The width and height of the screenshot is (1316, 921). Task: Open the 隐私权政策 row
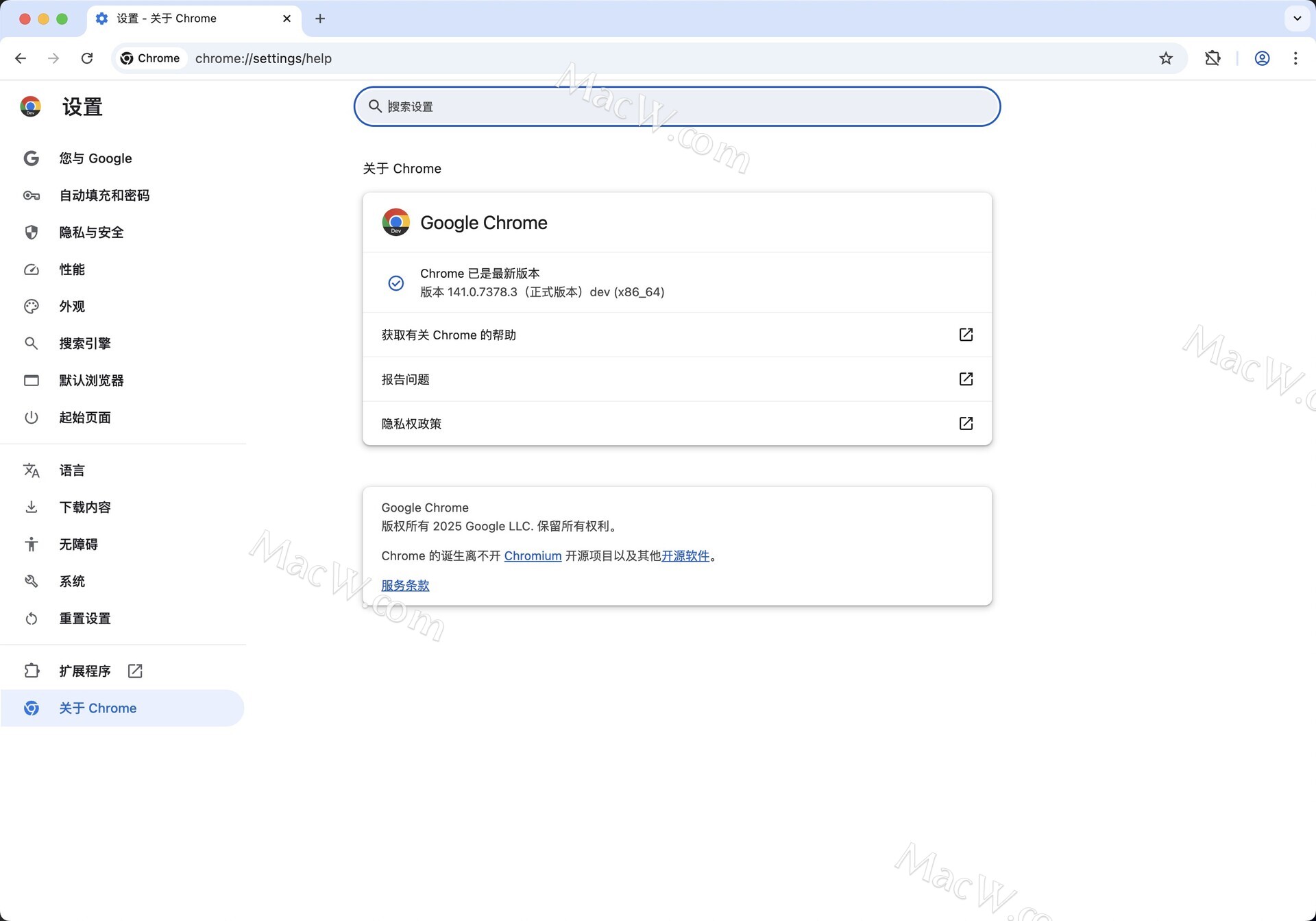click(x=677, y=424)
